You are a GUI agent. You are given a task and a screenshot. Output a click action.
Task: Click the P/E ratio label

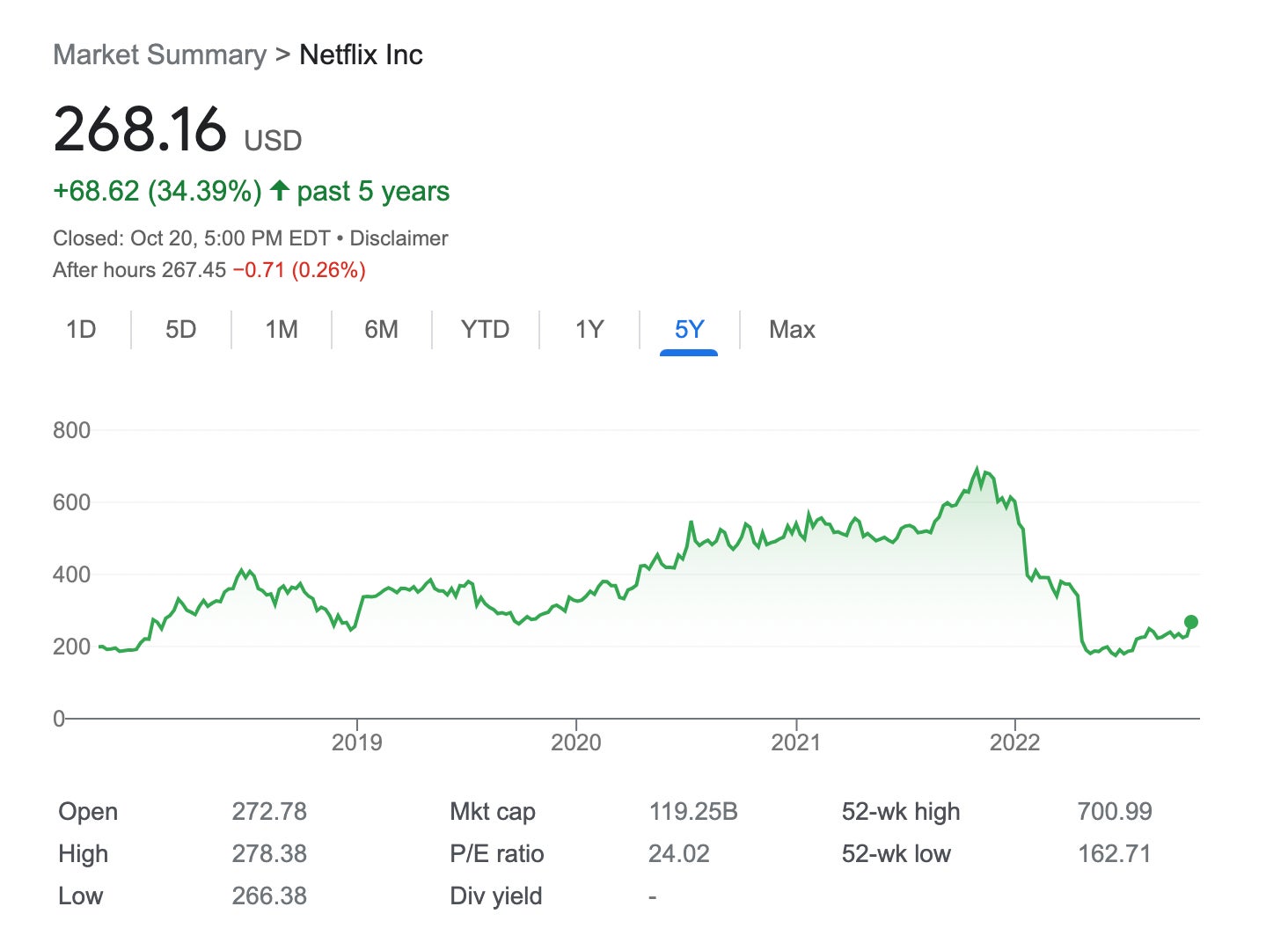pyautogui.click(x=496, y=853)
